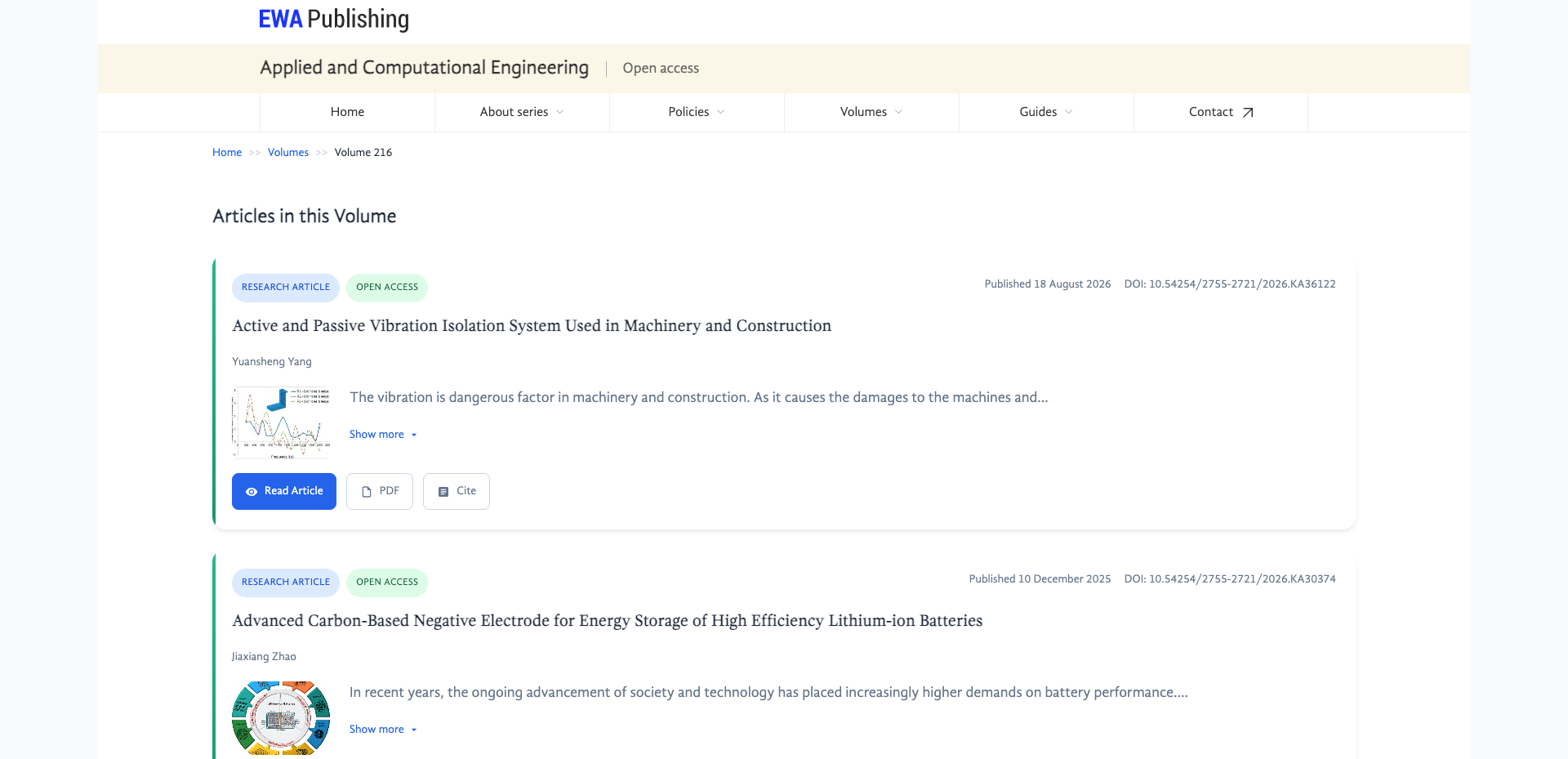
Task: Click author name Jiaxiang Zhao
Action: tap(264, 657)
